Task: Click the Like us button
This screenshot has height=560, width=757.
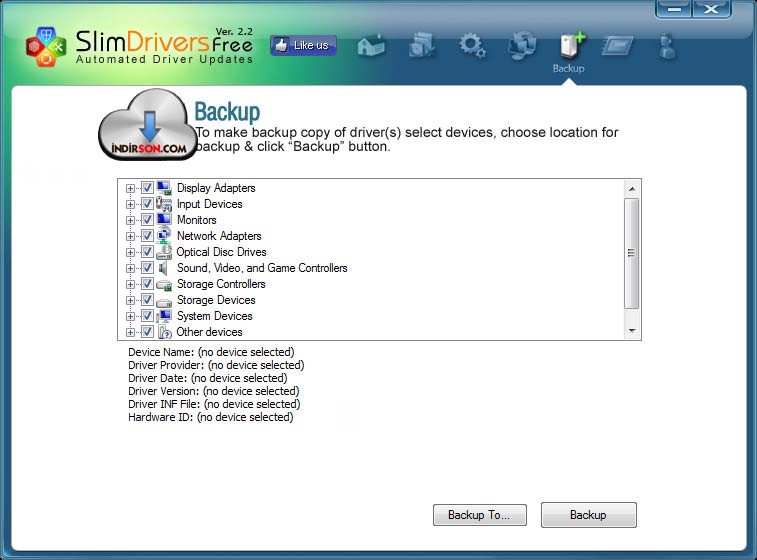Action: click(x=304, y=45)
